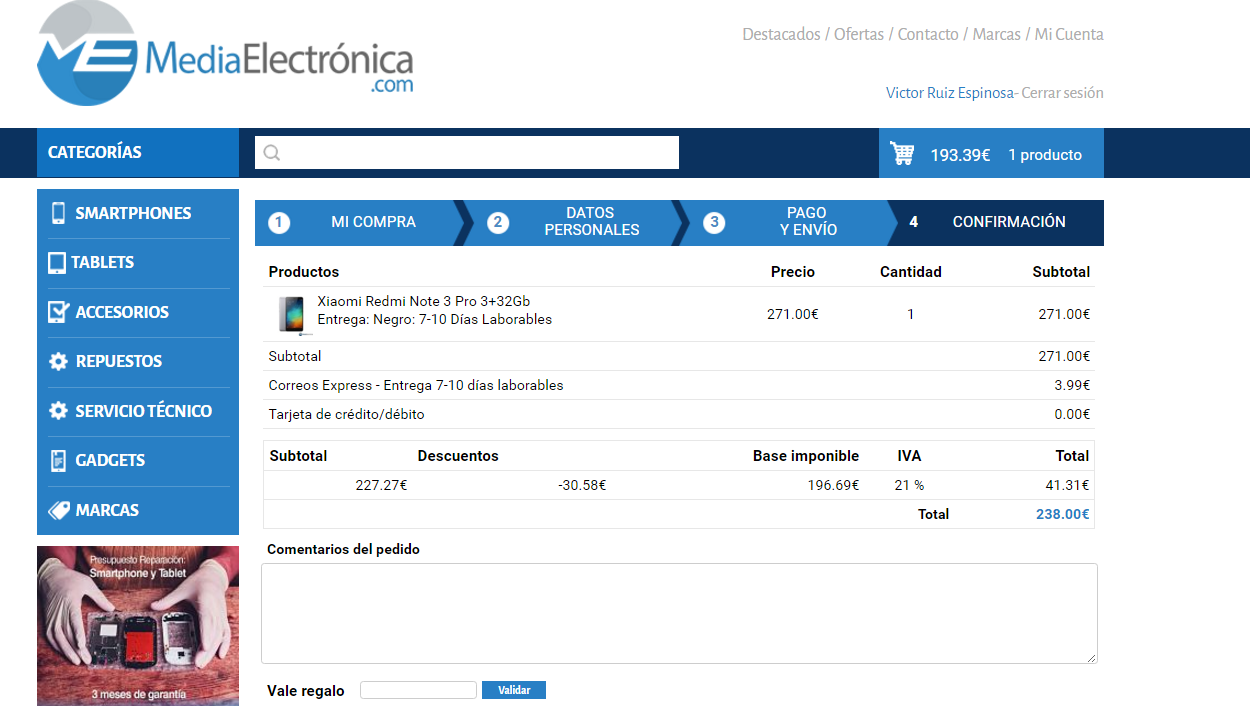Click the card payment fee 0.00€
The height and width of the screenshot is (706, 1250).
click(x=1072, y=414)
